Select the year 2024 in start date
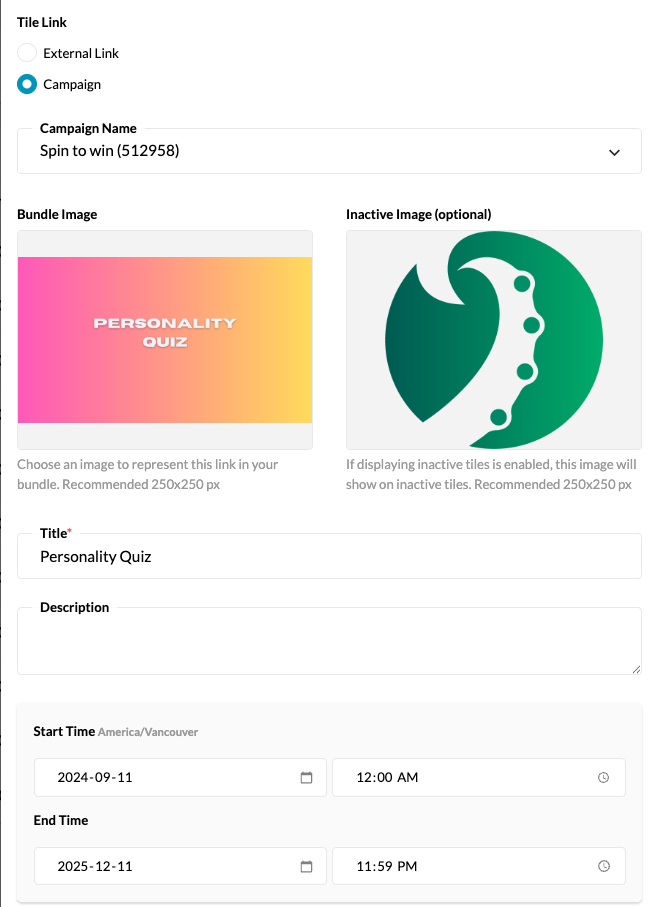Image resolution: width=656 pixels, height=907 pixels. click(74, 778)
